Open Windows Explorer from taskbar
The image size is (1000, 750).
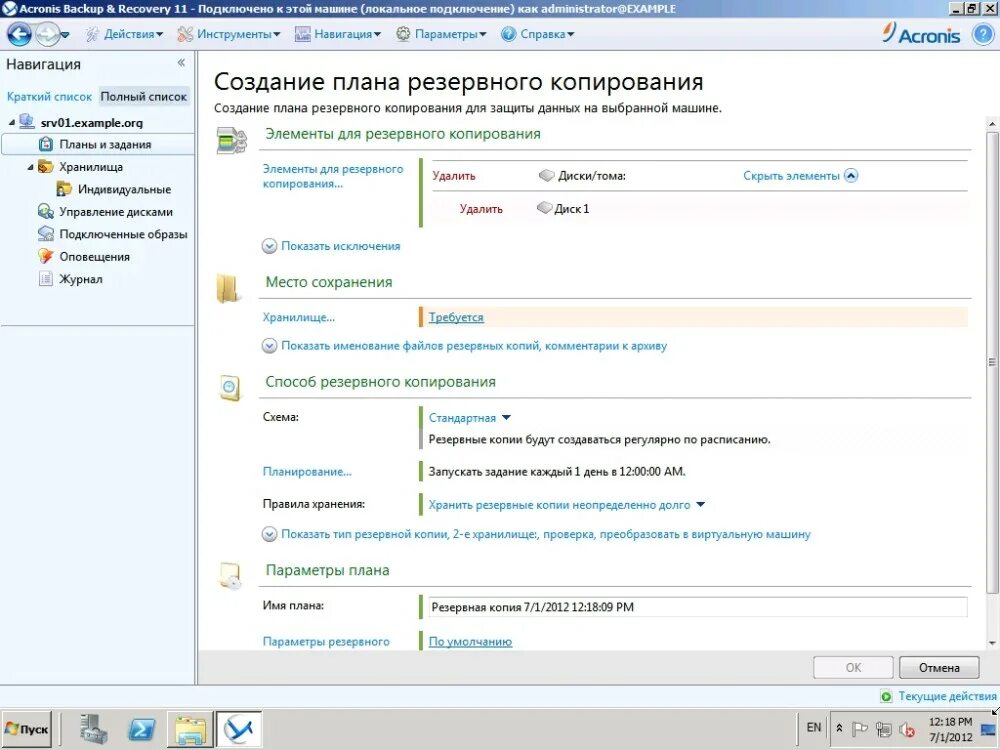tap(190, 730)
